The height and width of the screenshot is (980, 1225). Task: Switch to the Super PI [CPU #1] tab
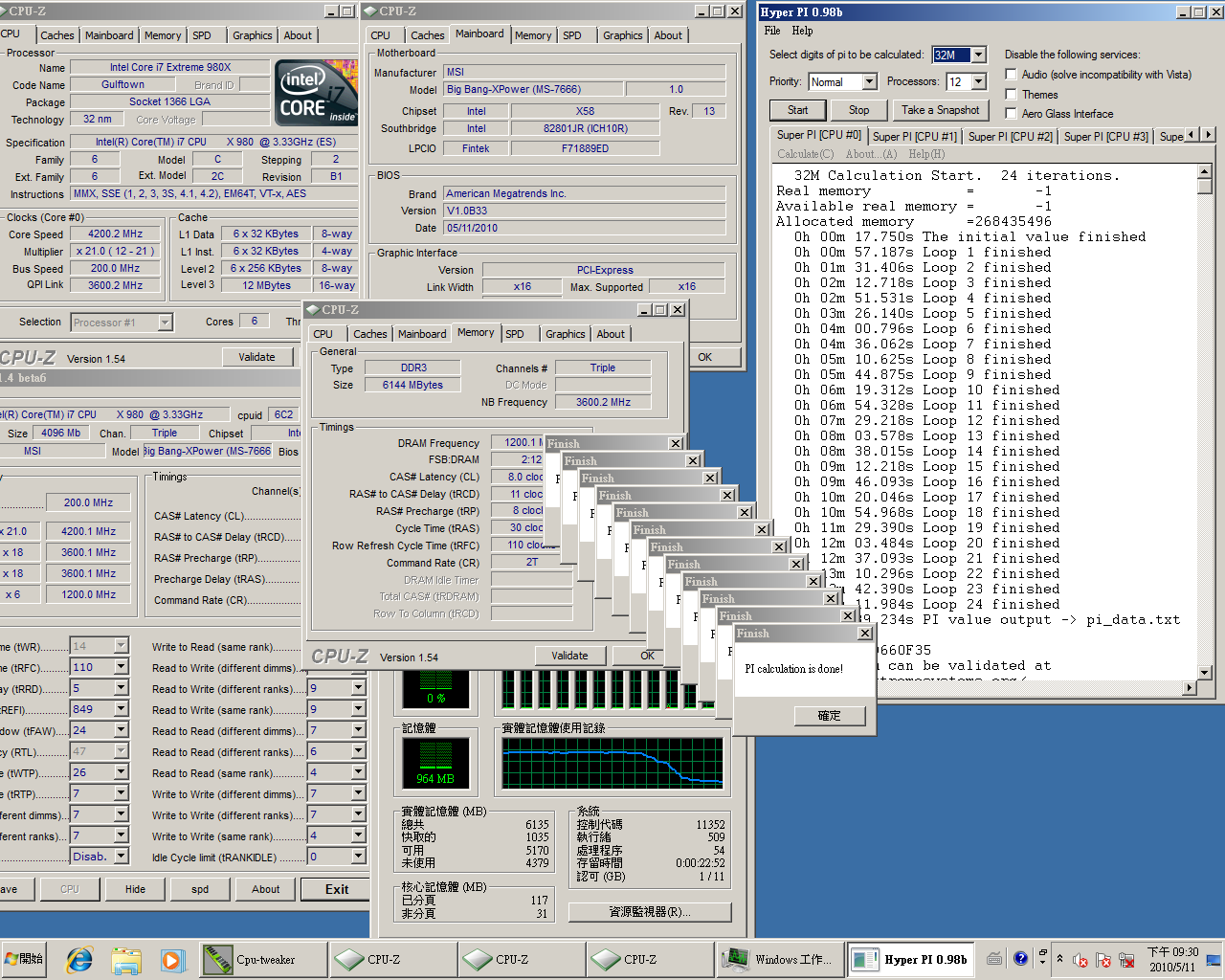(914, 137)
